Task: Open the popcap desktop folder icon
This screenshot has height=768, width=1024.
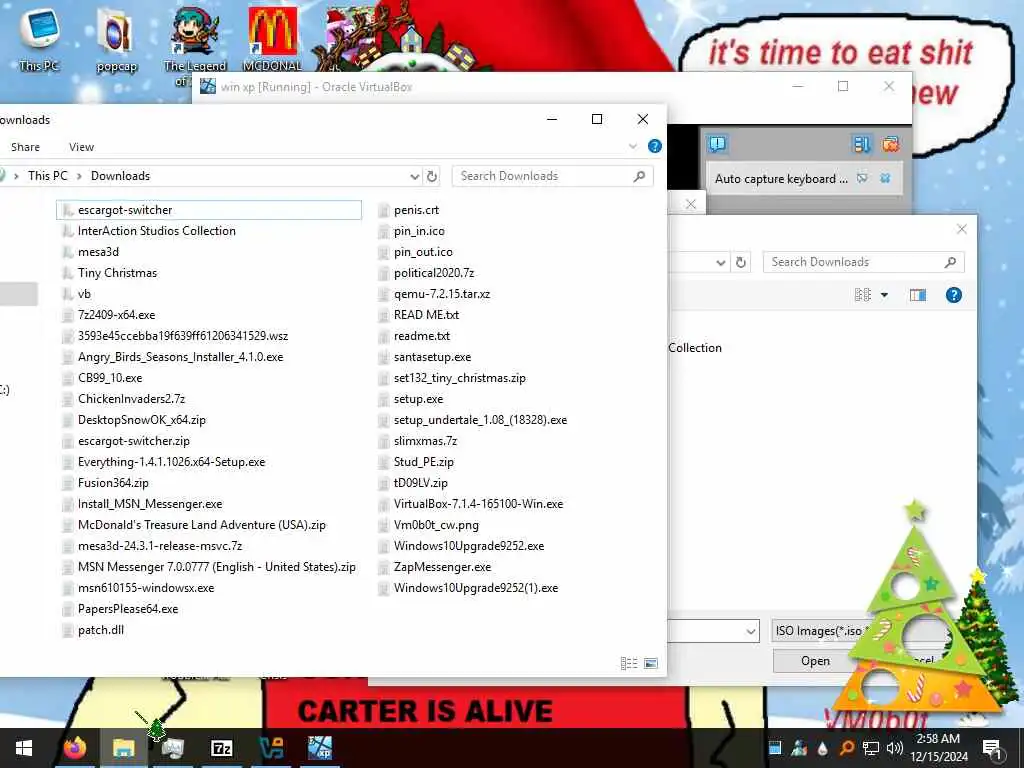Action: (116, 40)
